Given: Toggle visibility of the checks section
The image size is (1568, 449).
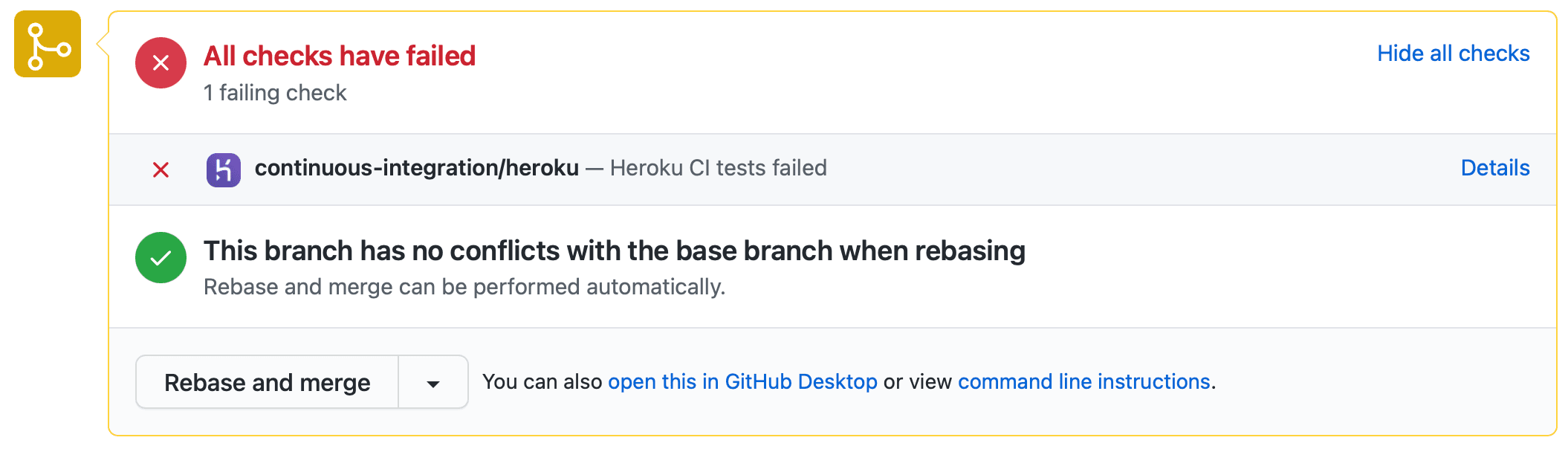Looking at the screenshot, I should [x=1453, y=53].
